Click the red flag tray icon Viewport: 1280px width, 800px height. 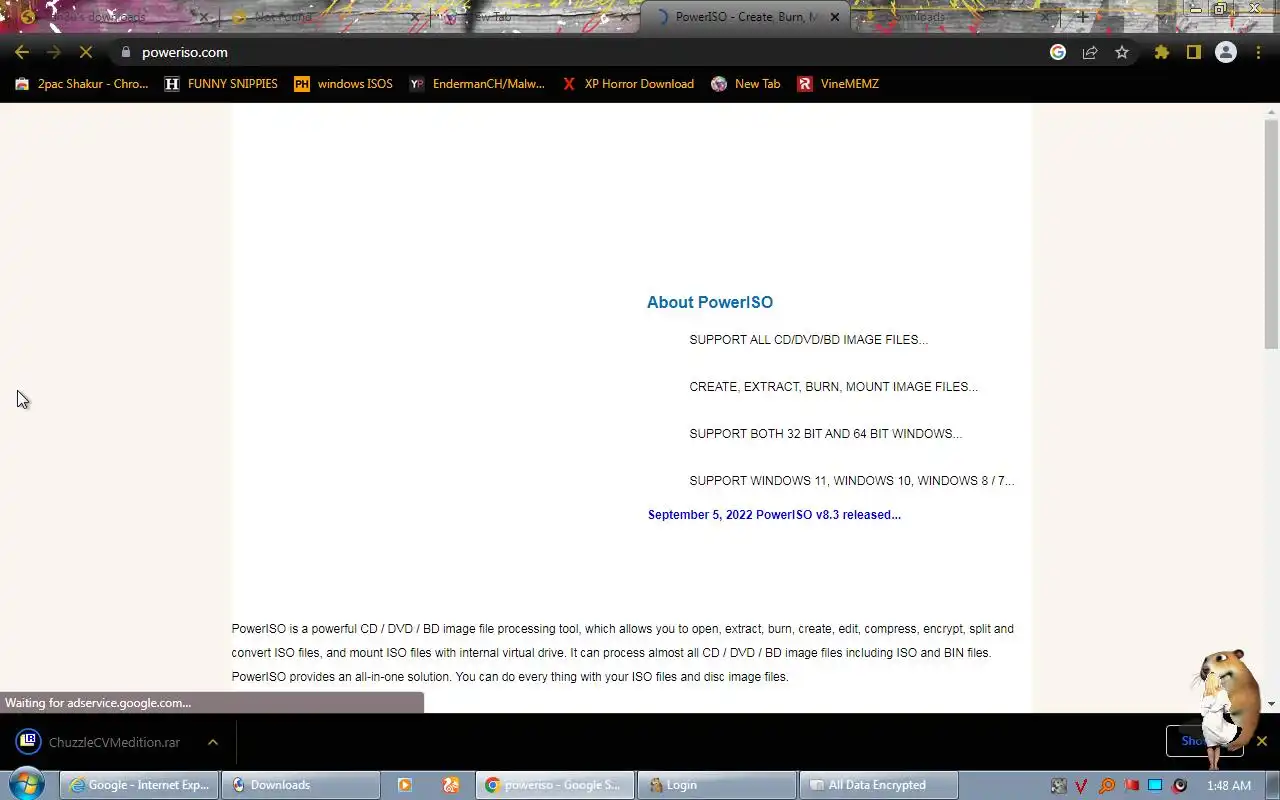(1131, 786)
